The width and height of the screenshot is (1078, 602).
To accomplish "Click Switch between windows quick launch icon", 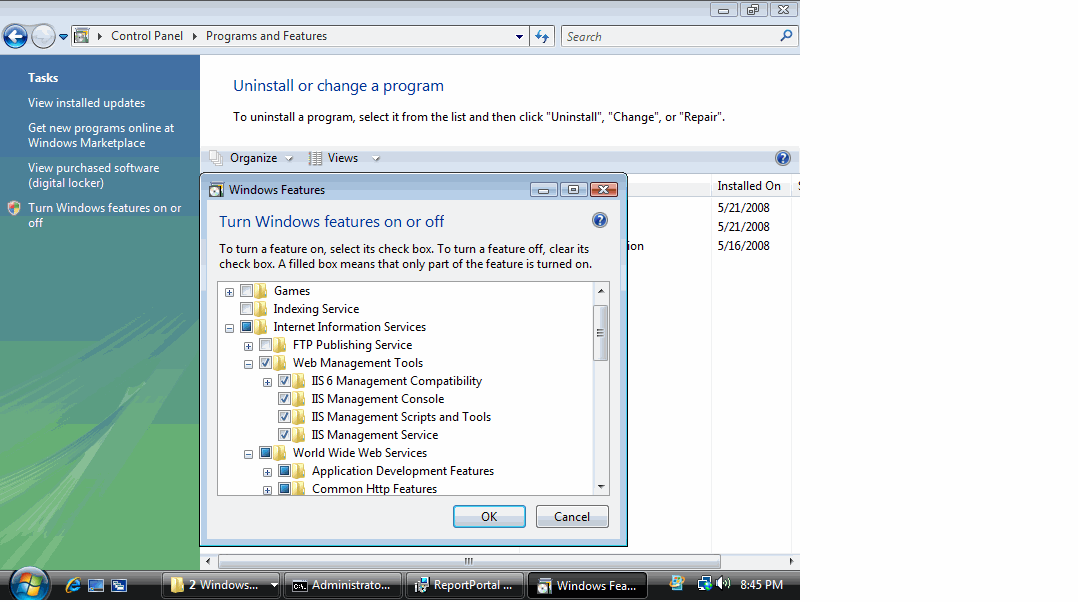I will pyautogui.click(x=119, y=586).
